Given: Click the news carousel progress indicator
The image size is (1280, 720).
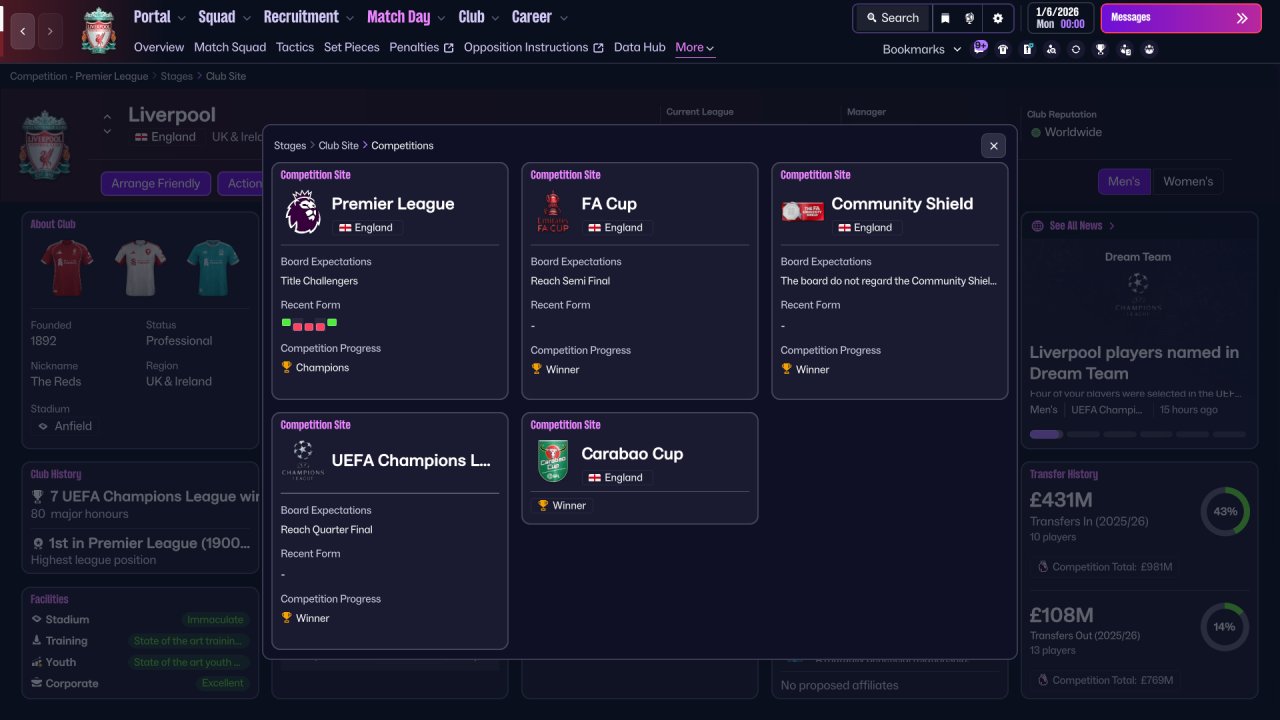Looking at the screenshot, I should click(1138, 434).
